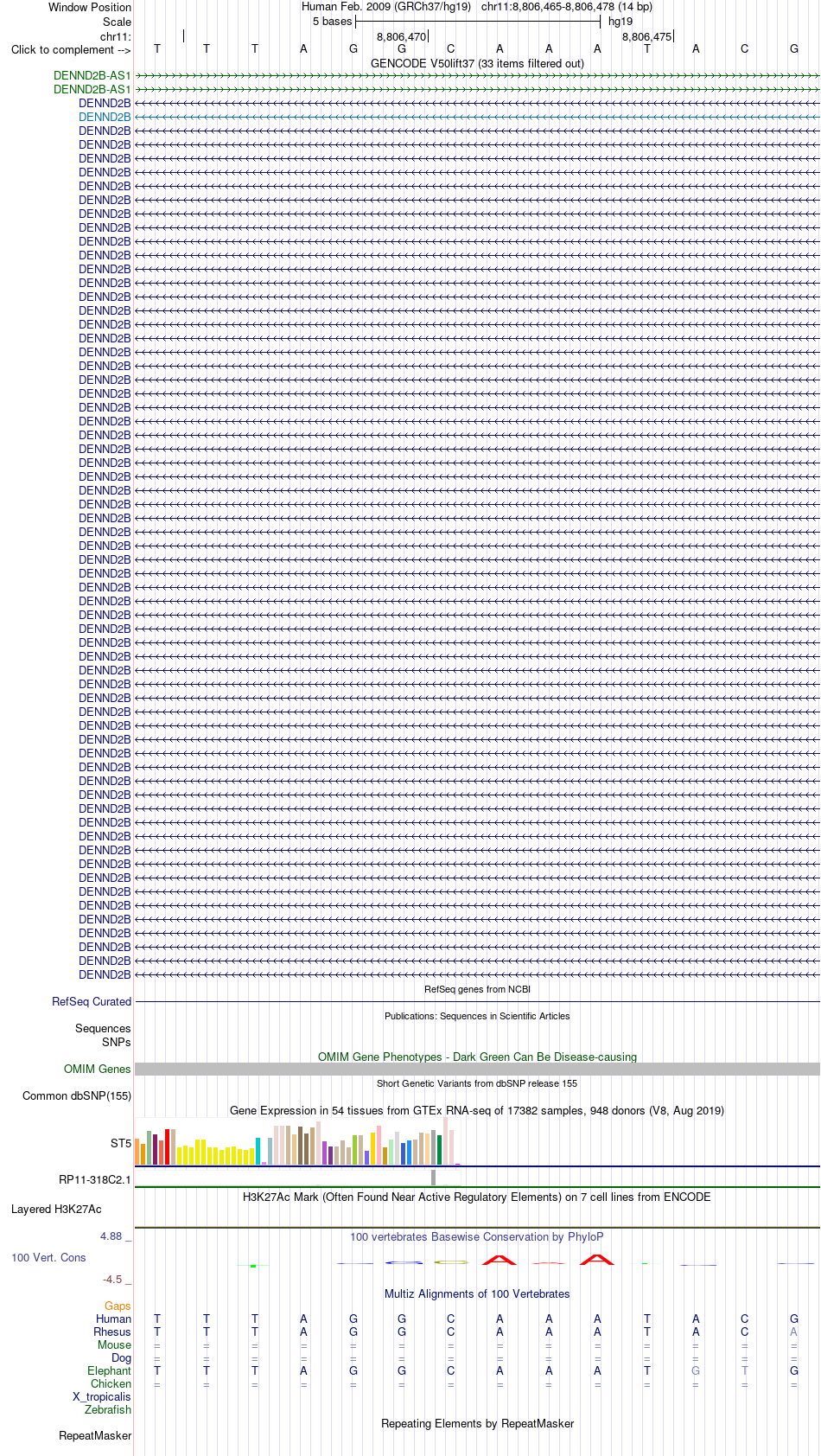The image size is (821, 1456).
Task: Open the GENCODE V50lift37 track title
Action: click(477, 63)
